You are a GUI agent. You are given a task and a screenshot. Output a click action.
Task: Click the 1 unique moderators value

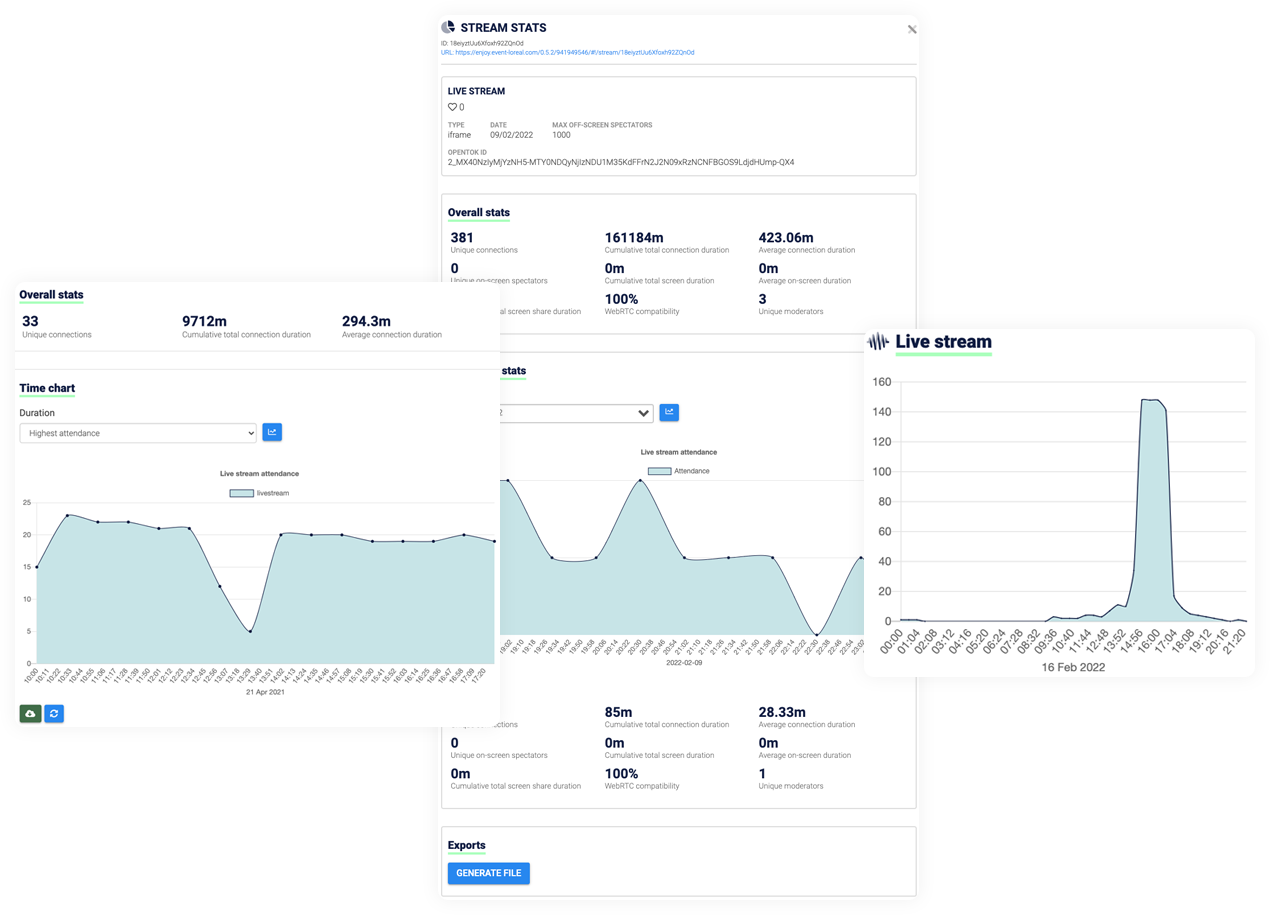tap(762, 773)
